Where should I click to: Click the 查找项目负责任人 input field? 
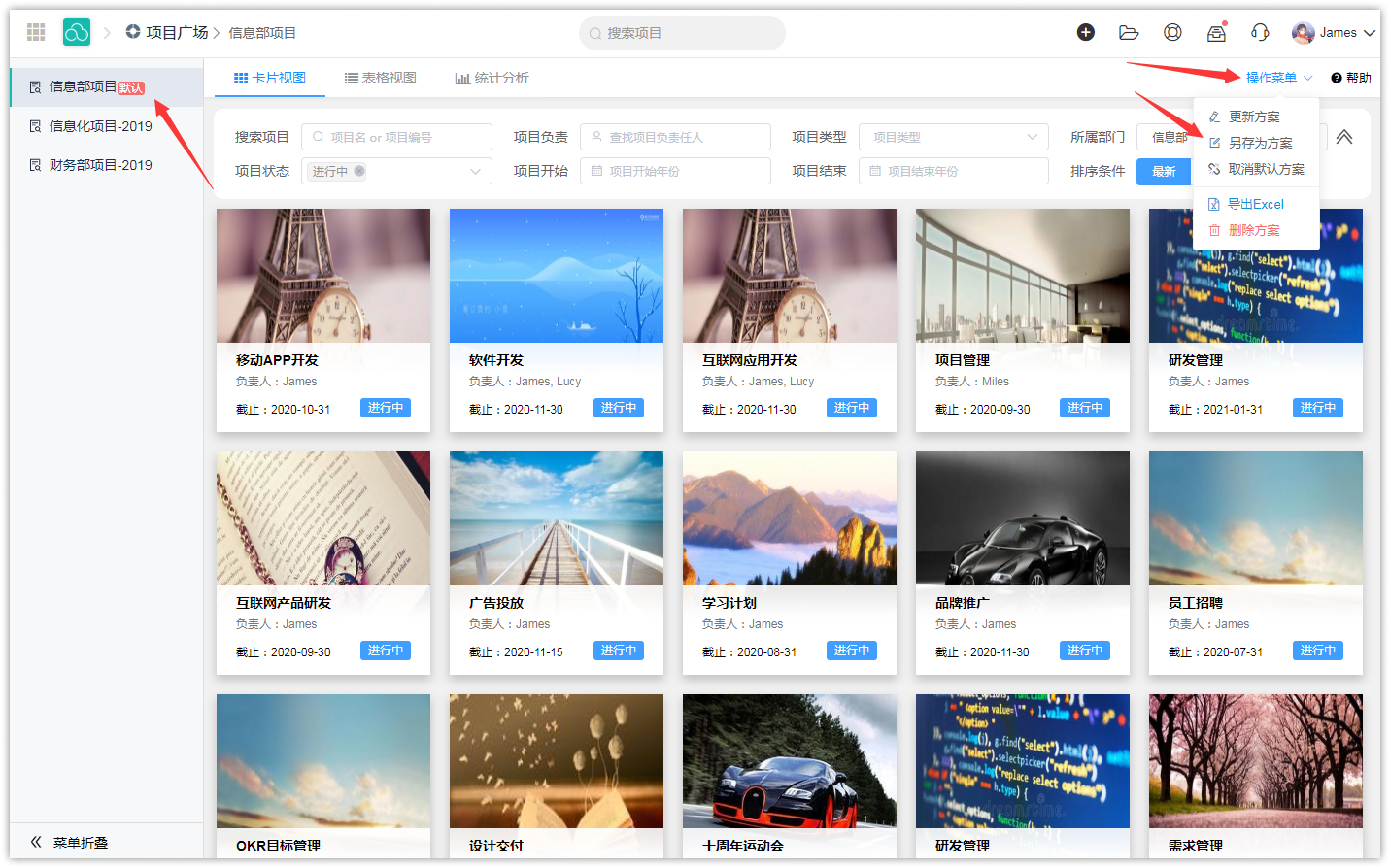click(675, 137)
